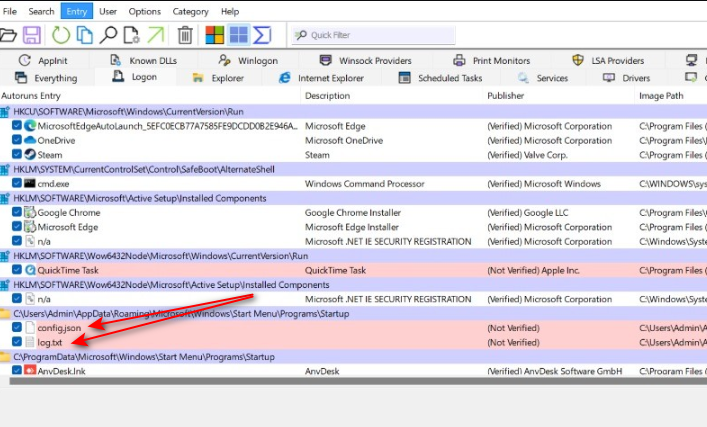Image resolution: width=707 pixels, height=427 pixels.
Task: Open the Help menu
Action: 230,11
